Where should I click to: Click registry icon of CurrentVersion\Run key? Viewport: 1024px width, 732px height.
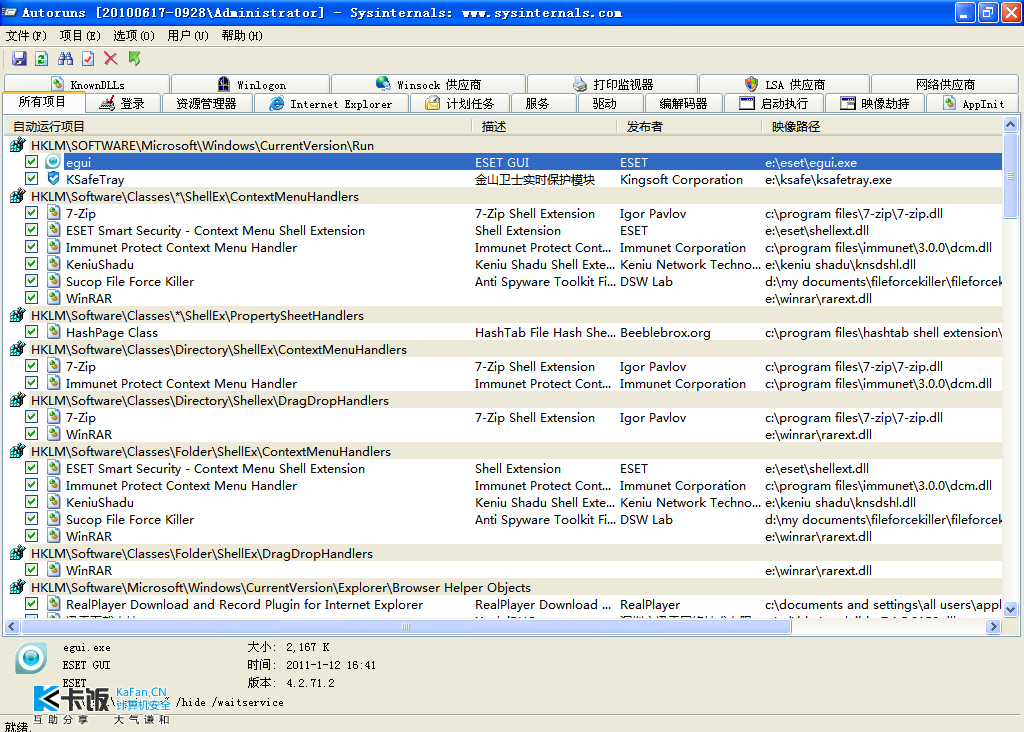coord(18,145)
